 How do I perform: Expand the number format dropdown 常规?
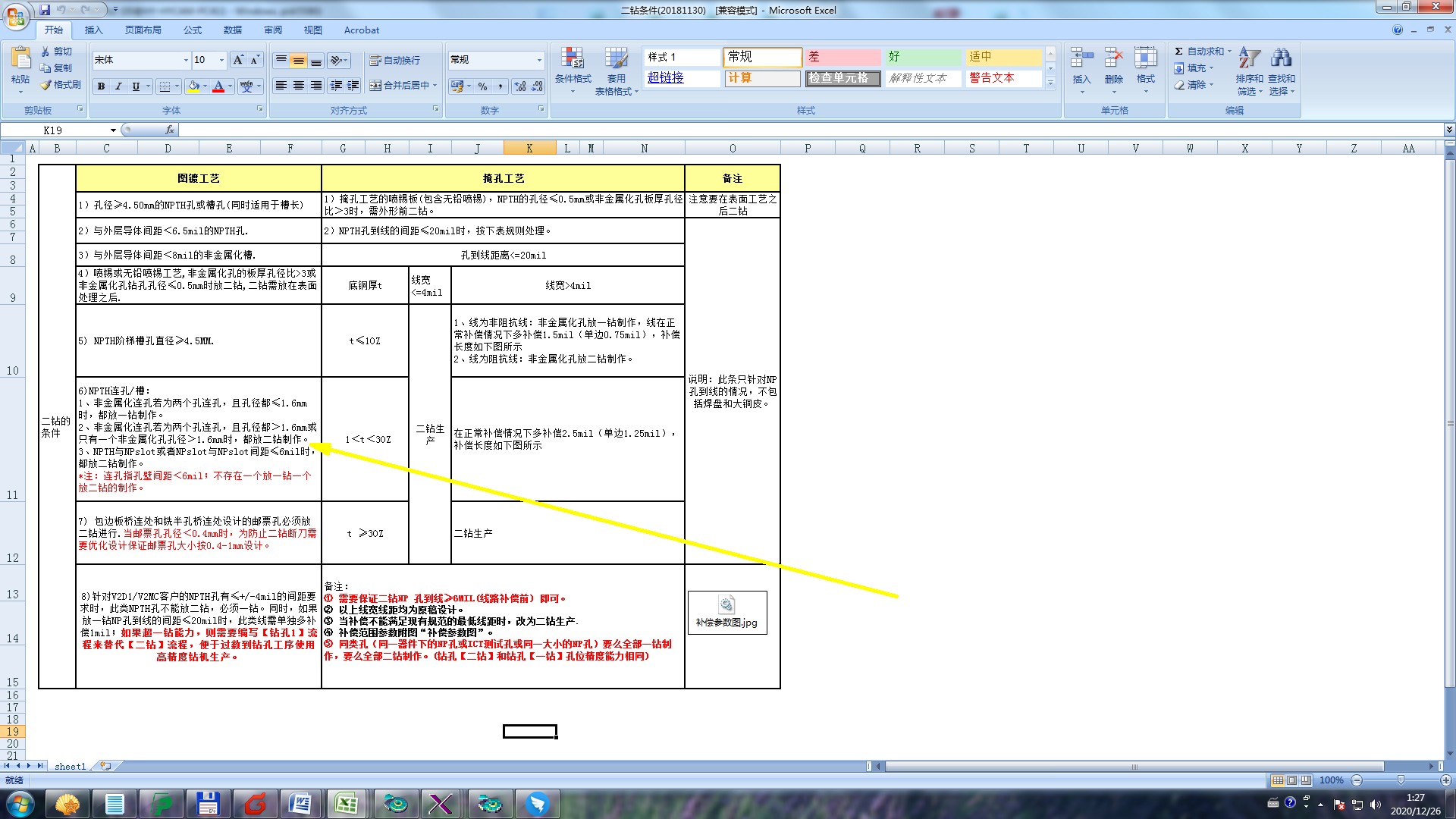click(x=539, y=60)
